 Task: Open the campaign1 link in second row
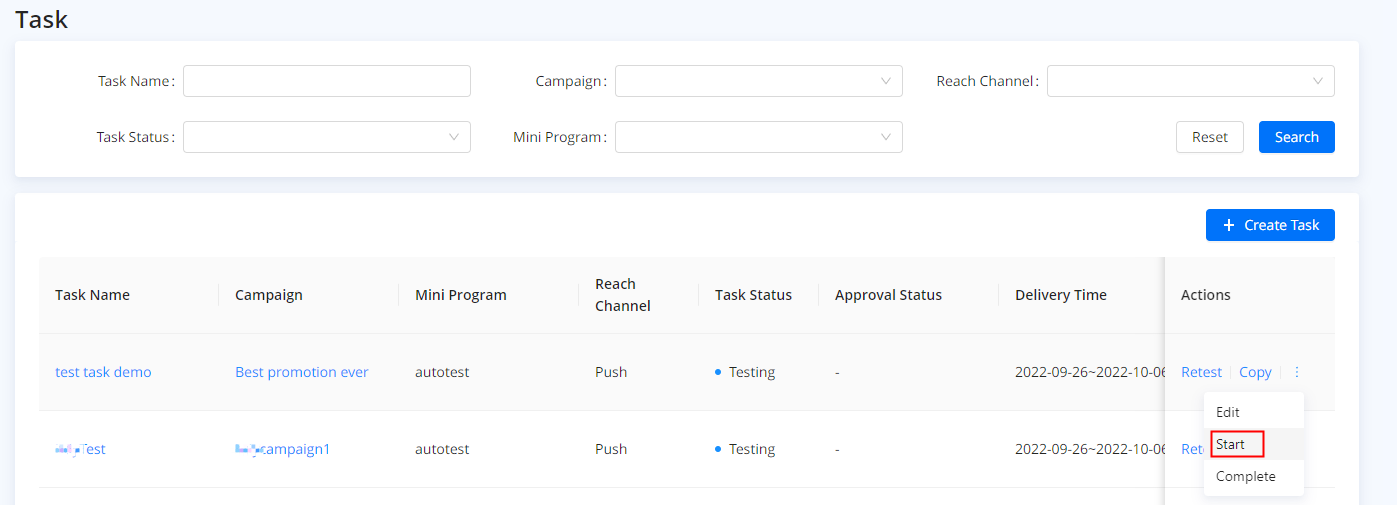282,449
